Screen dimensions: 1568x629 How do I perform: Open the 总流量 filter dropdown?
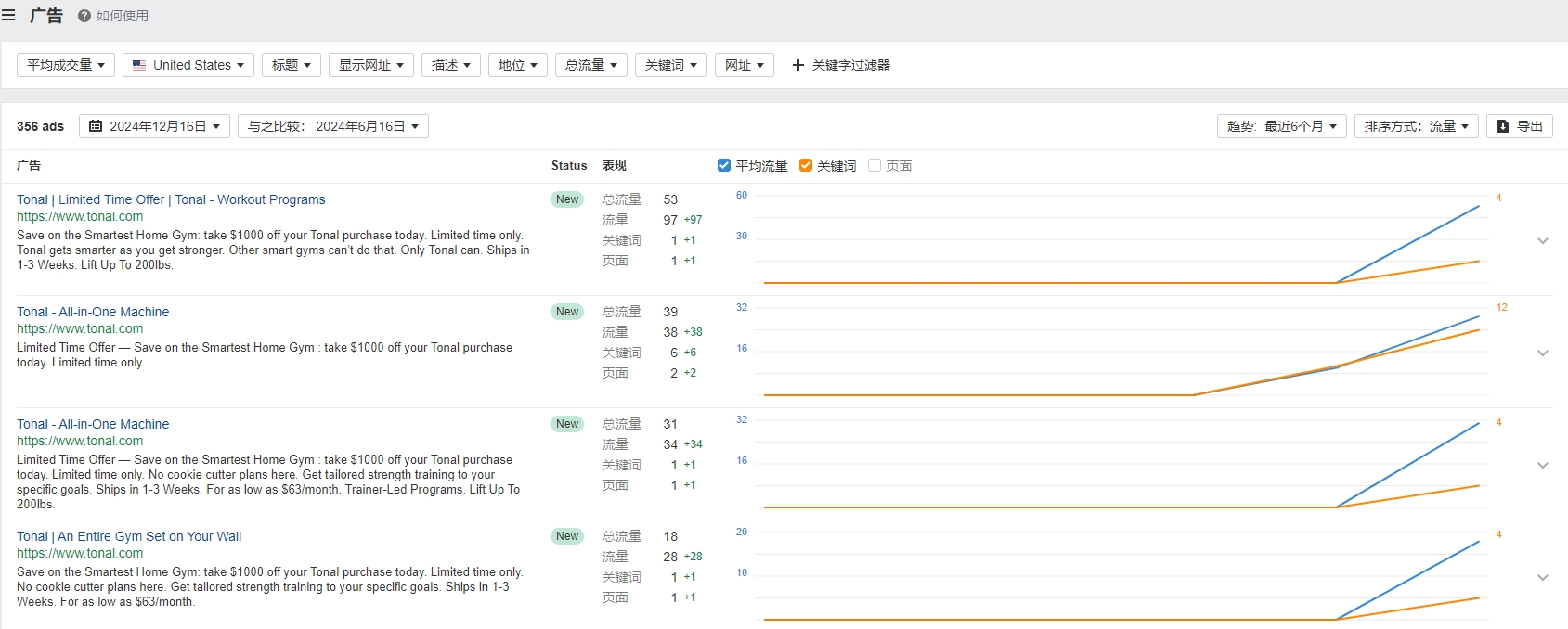coord(591,65)
